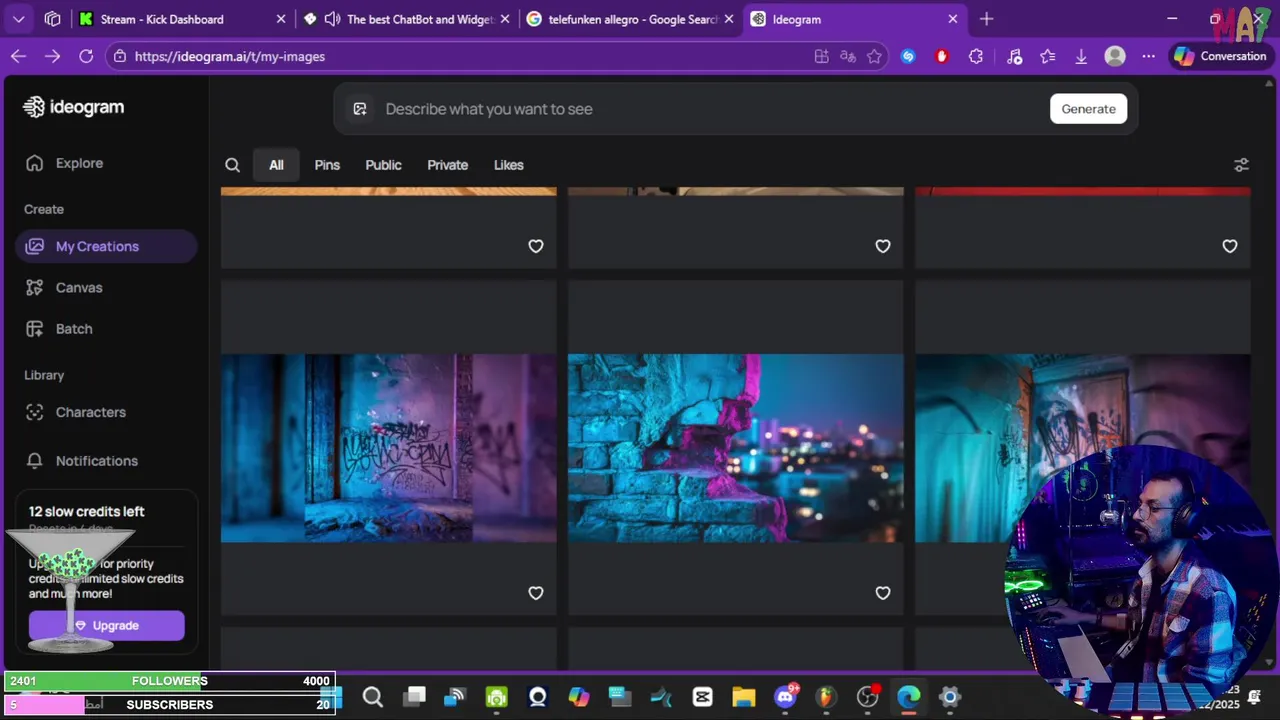The image size is (1280, 720).
Task: Open OBS Studio from taskbar
Action: tap(867, 697)
